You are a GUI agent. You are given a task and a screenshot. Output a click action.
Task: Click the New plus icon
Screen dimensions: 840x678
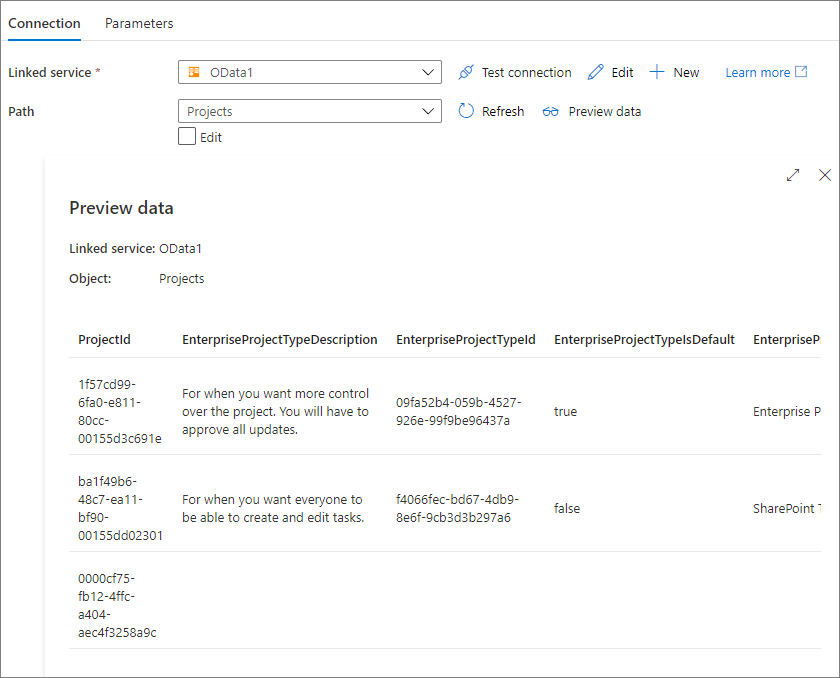[x=657, y=72]
